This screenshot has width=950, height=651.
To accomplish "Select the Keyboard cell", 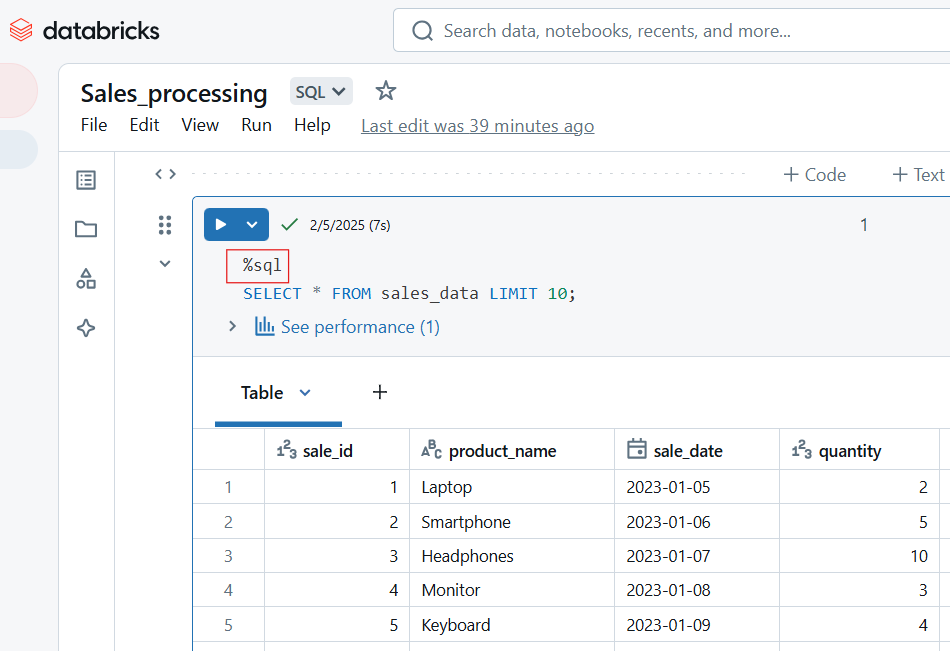I will click(512, 625).
